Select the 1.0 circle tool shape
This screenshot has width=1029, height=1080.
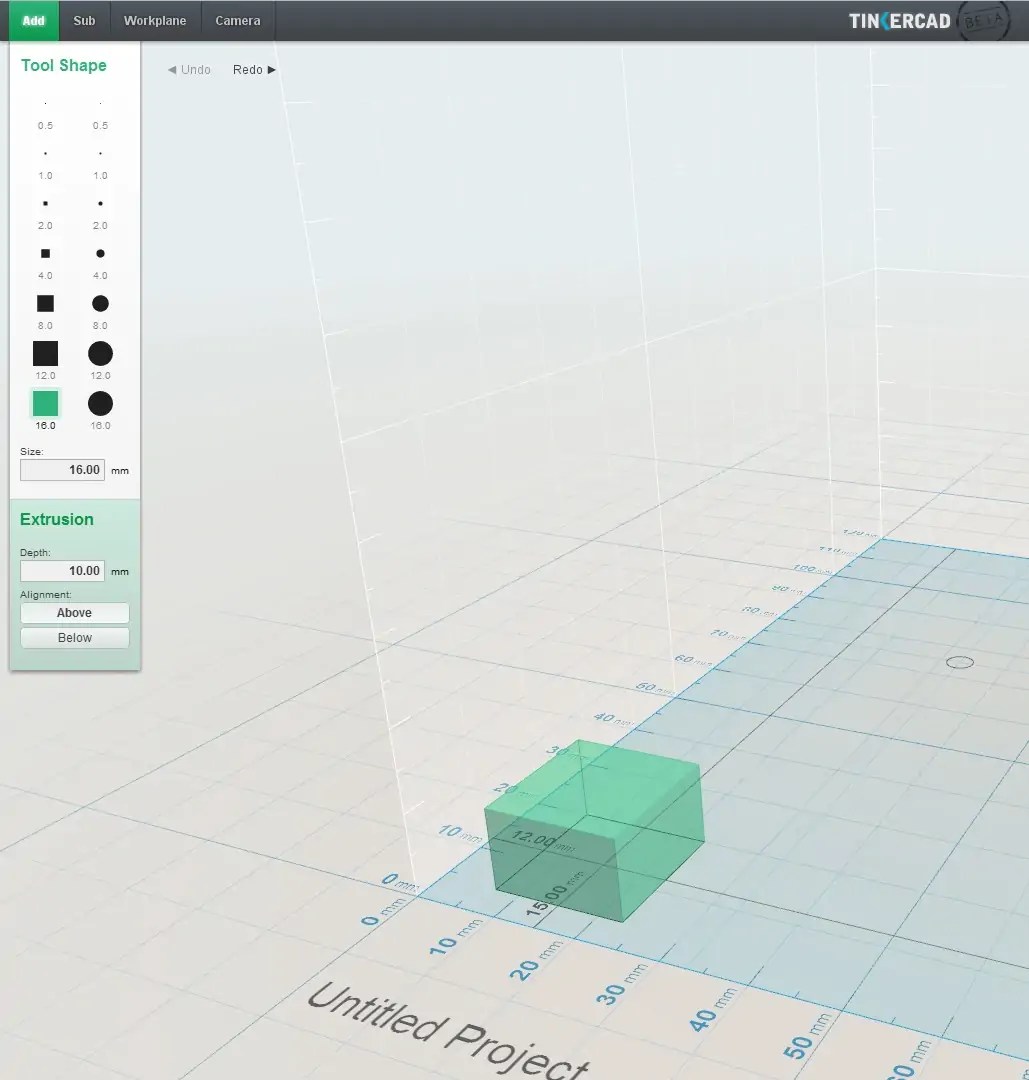(100, 153)
